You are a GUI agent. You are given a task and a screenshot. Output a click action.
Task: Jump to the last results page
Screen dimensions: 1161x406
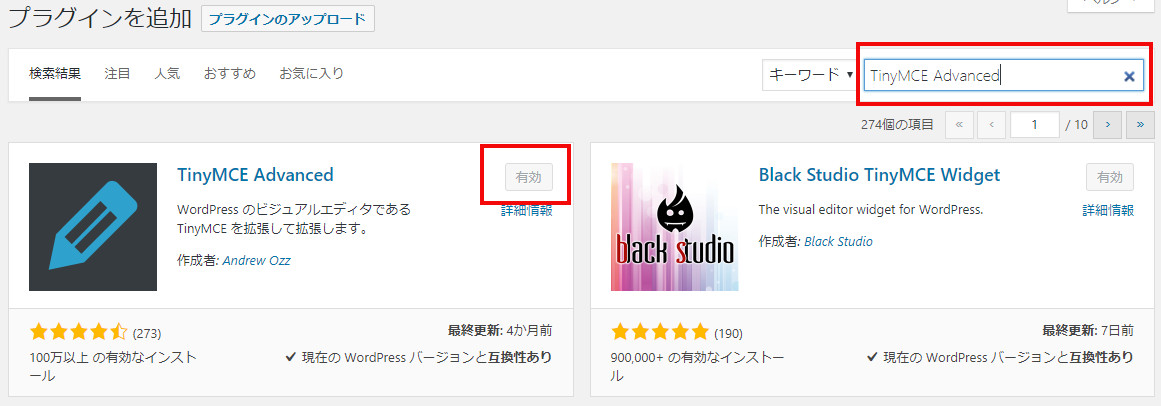click(1140, 124)
